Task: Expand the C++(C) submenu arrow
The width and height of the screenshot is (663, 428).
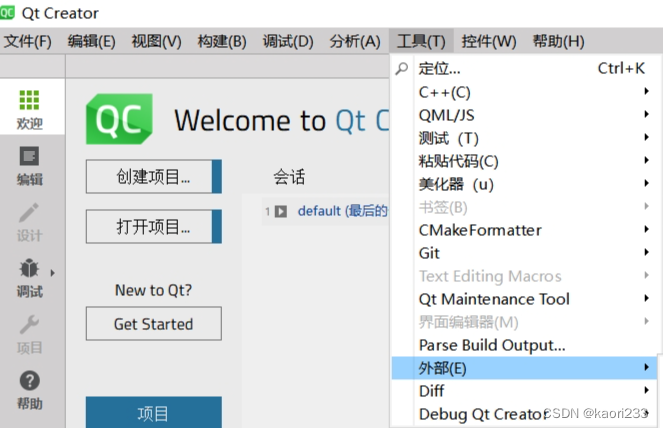Action: pos(646,91)
